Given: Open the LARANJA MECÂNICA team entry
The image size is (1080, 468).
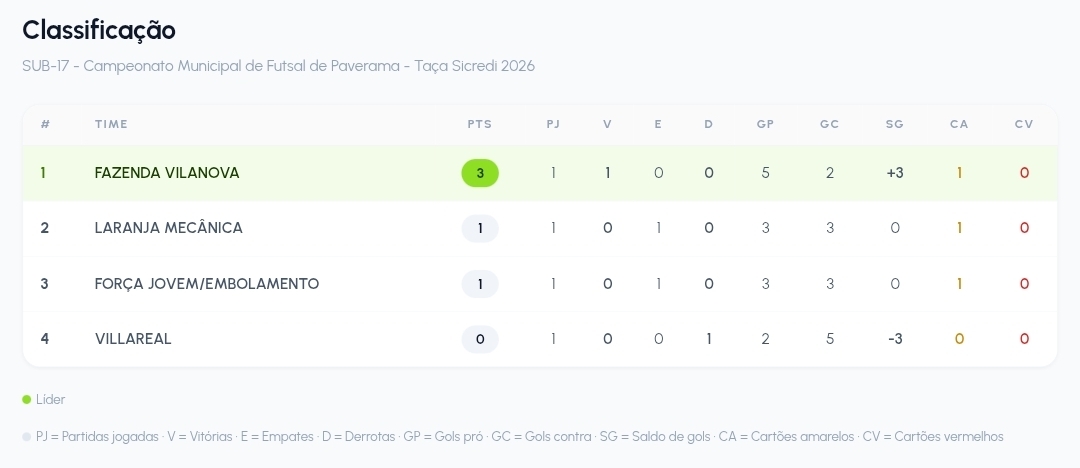Looking at the screenshot, I should [169, 228].
